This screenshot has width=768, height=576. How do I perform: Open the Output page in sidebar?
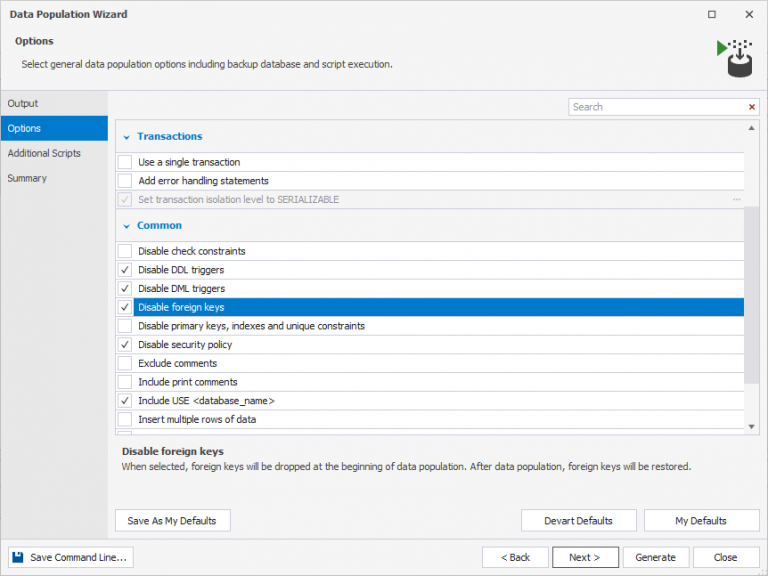[x=23, y=104]
